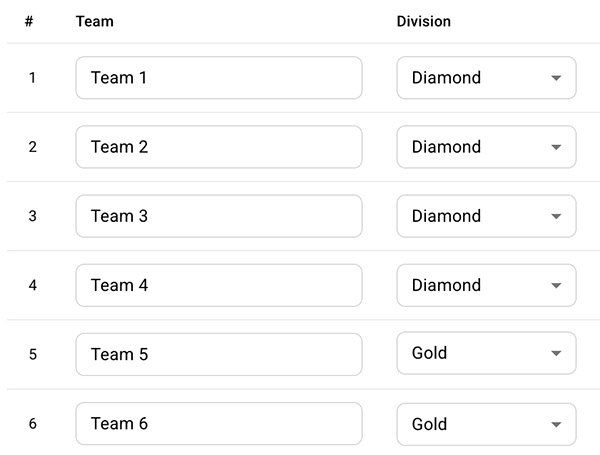Select row number 6 in the # column
Viewport: 600px width, 455px height.
(x=33, y=424)
